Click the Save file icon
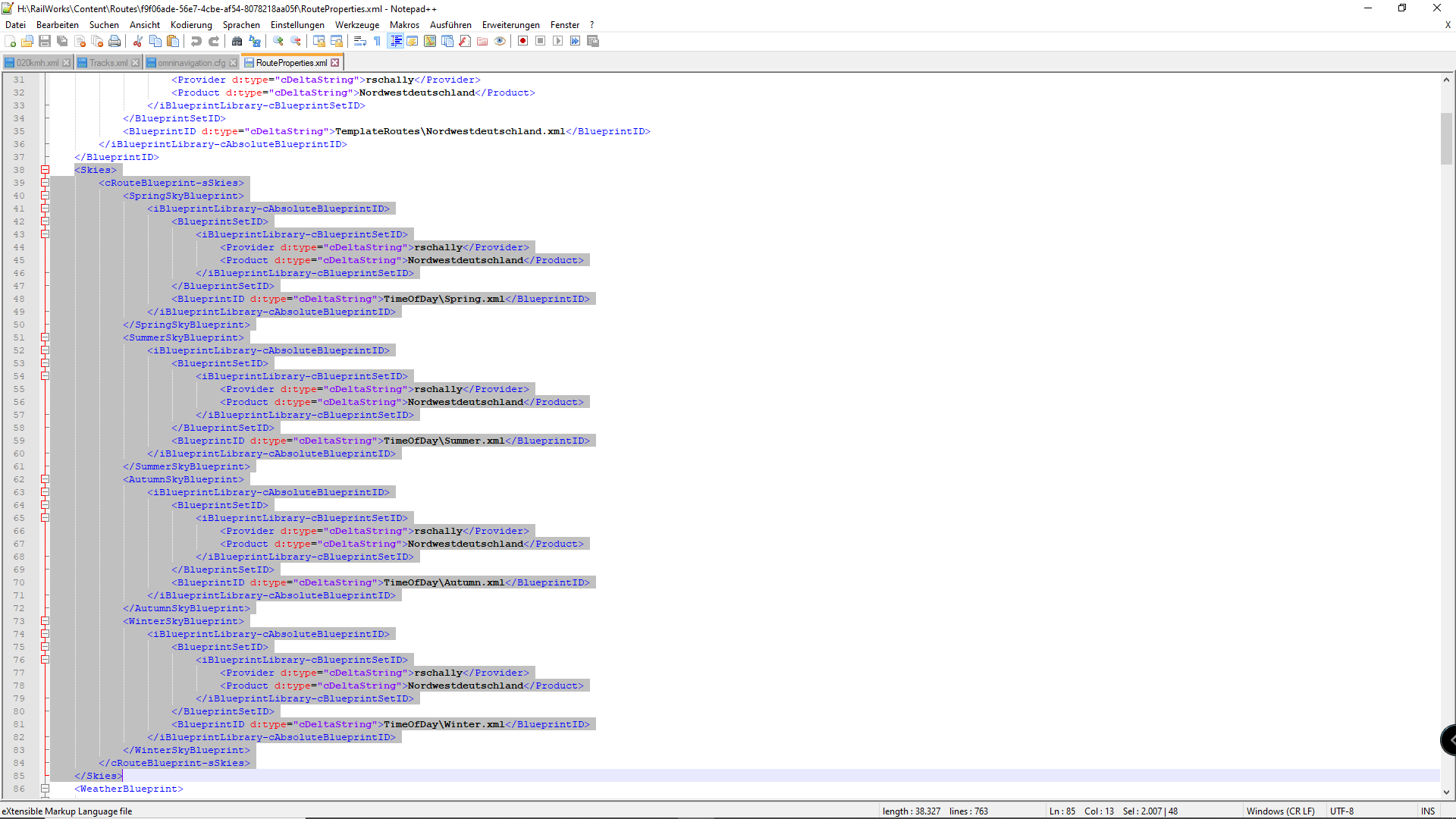1456x819 pixels. point(45,41)
